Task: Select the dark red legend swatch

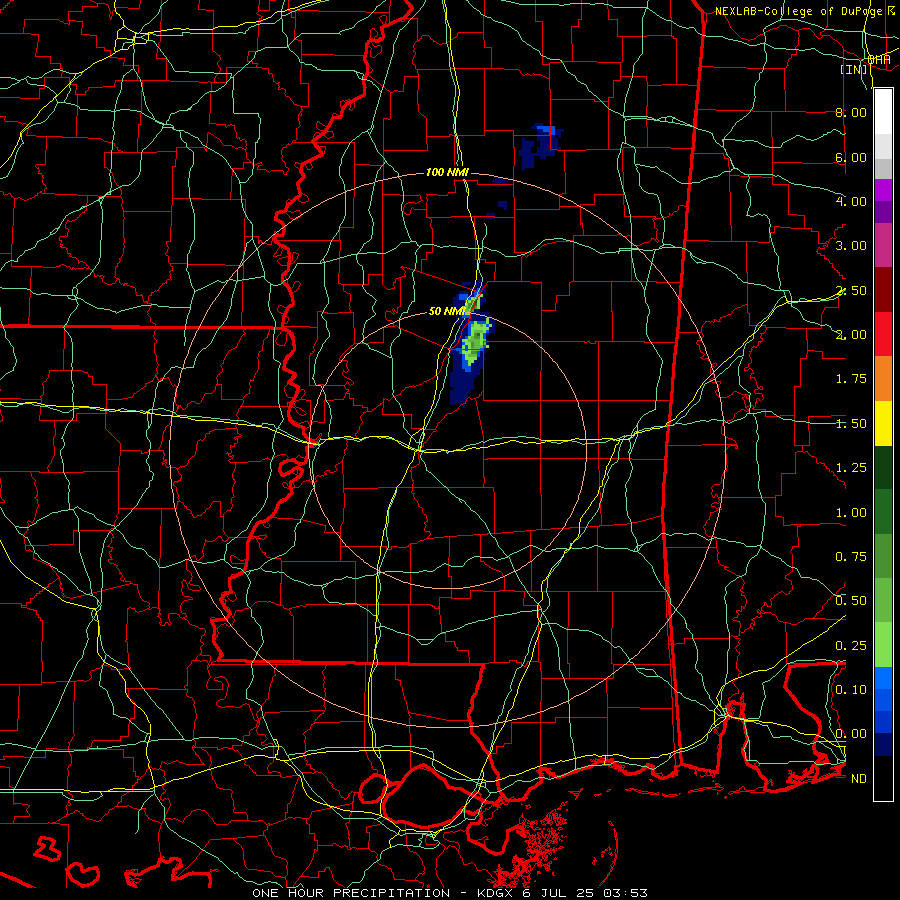Action: (883, 290)
